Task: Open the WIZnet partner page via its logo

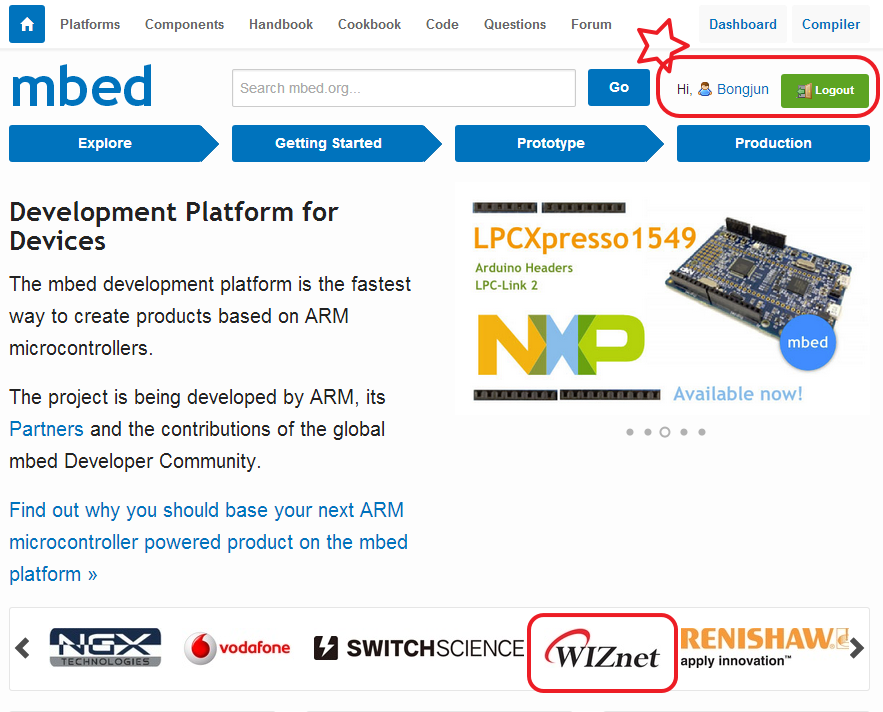Action: point(602,652)
